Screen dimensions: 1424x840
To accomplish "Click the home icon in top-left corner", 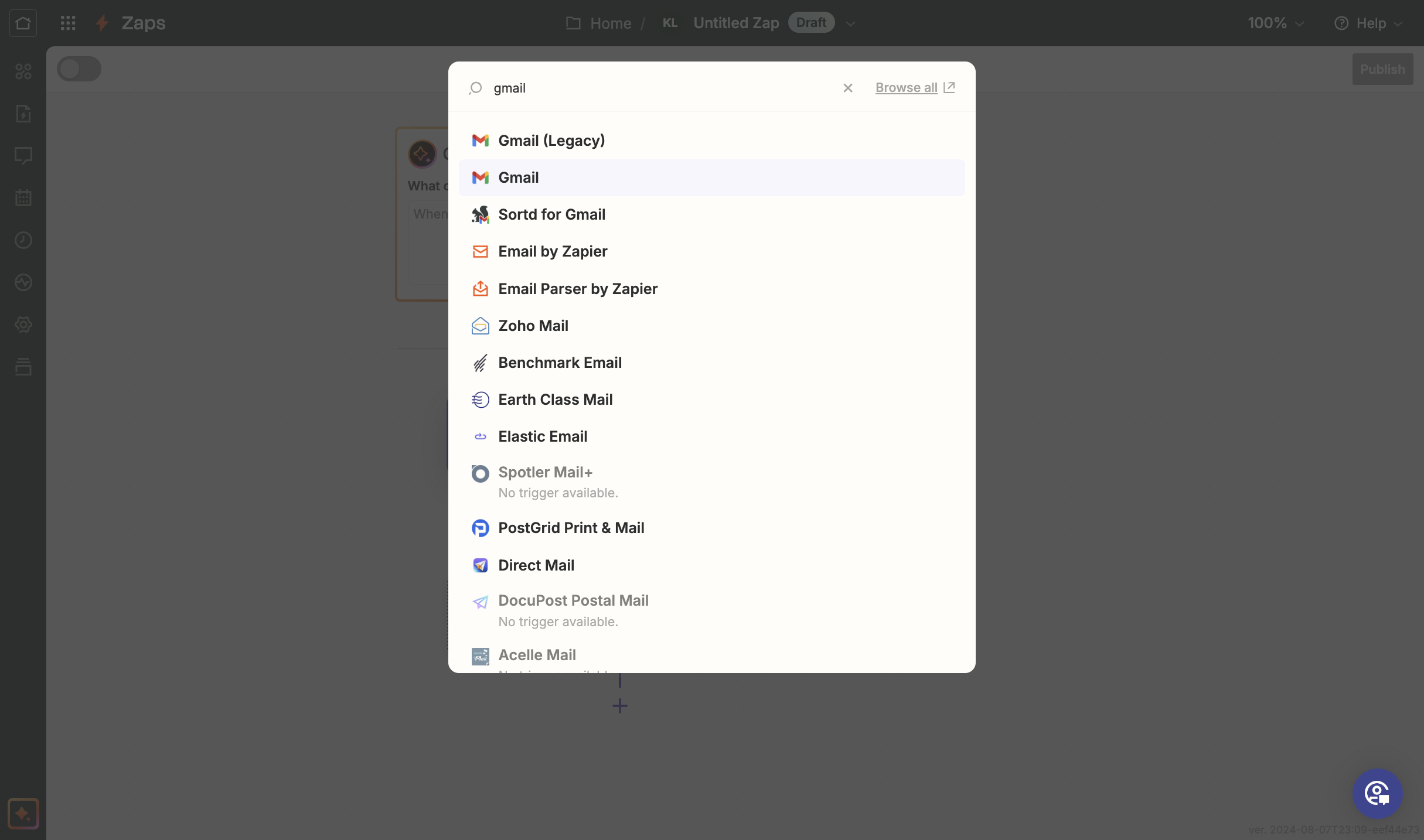I will pyautogui.click(x=23, y=23).
